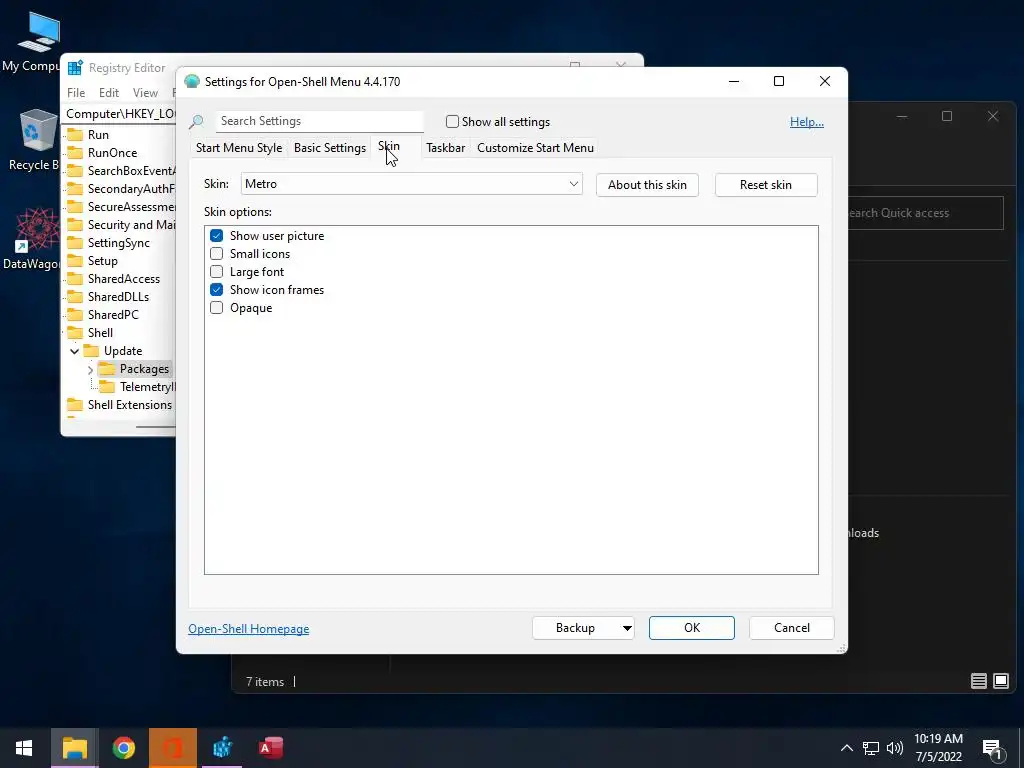Open Microsoft Access from the taskbar
The image size is (1024, 768).
(270, 748)
